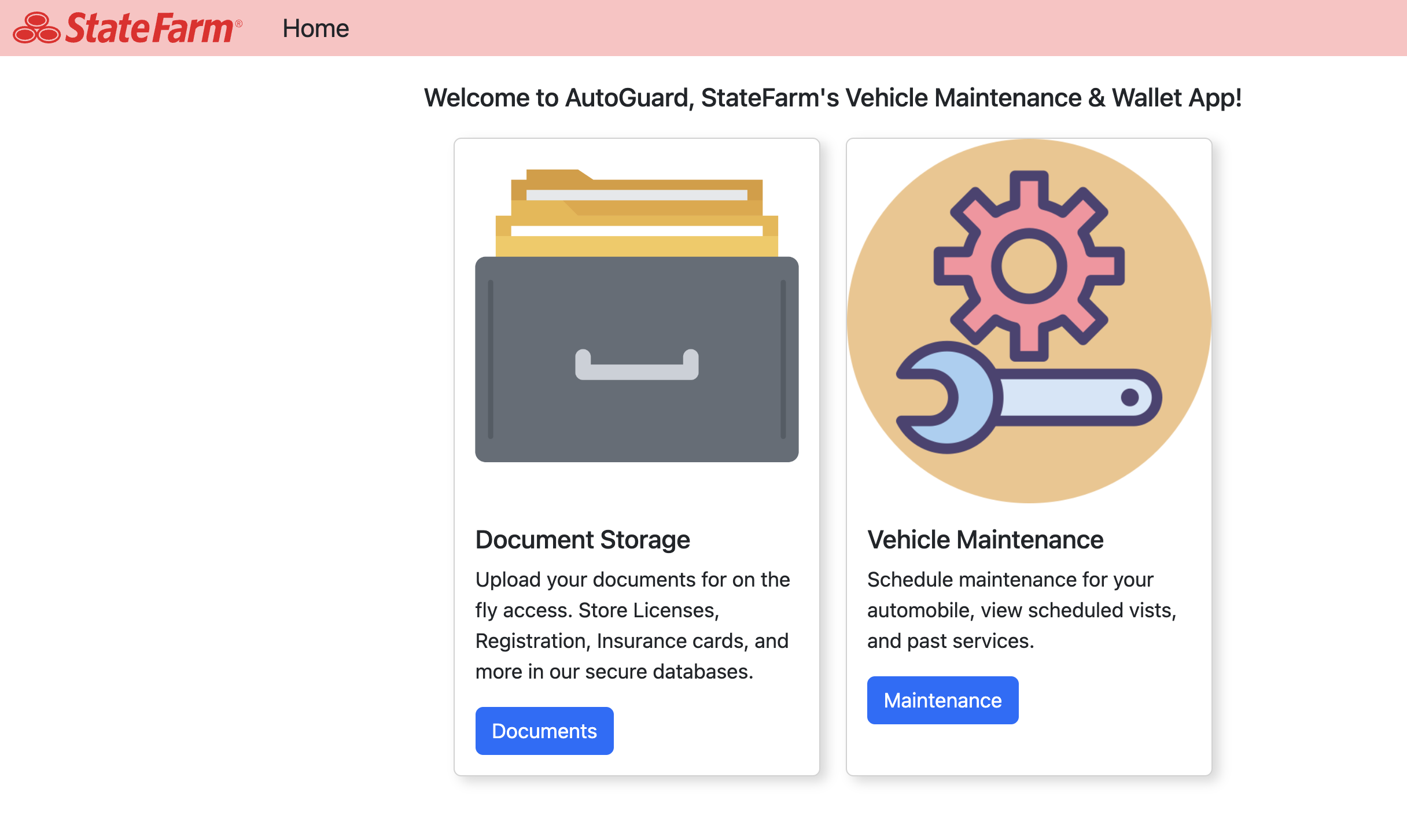The height and width of the screenshot is (840, 1407).
Task: Open the Home nav link
Action: tap(315, 28)
